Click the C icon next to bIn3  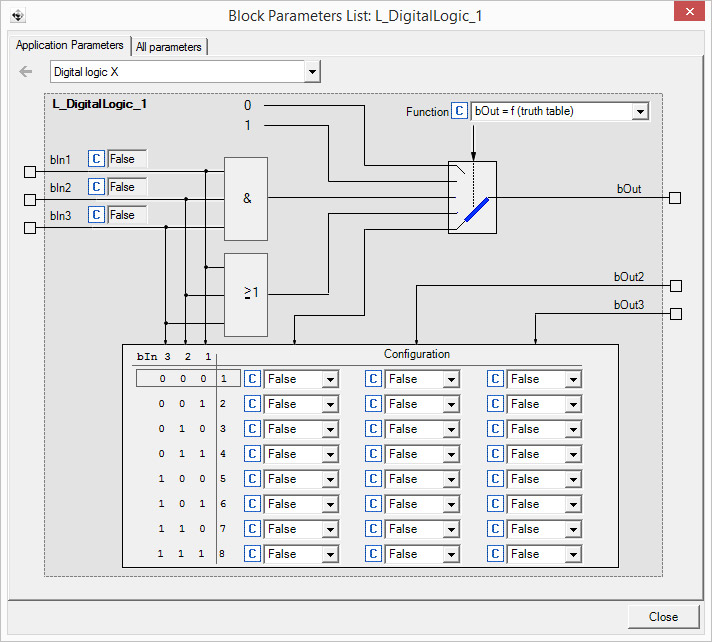(96, 215)
